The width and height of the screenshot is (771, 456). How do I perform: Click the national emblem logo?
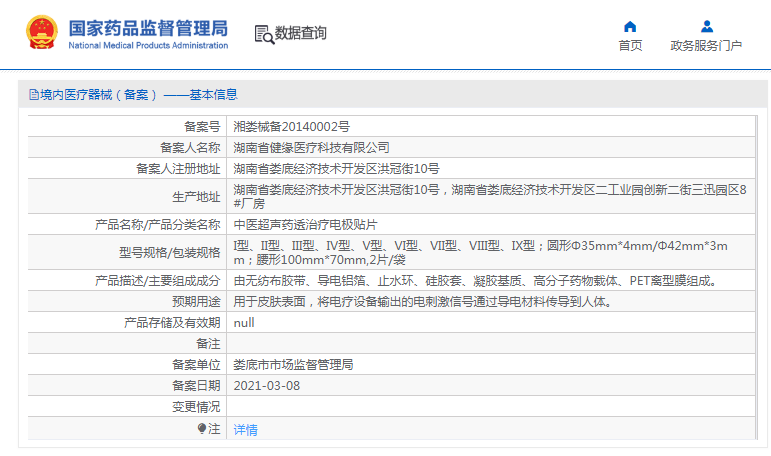pyautogui.click(x=42, y=32)
